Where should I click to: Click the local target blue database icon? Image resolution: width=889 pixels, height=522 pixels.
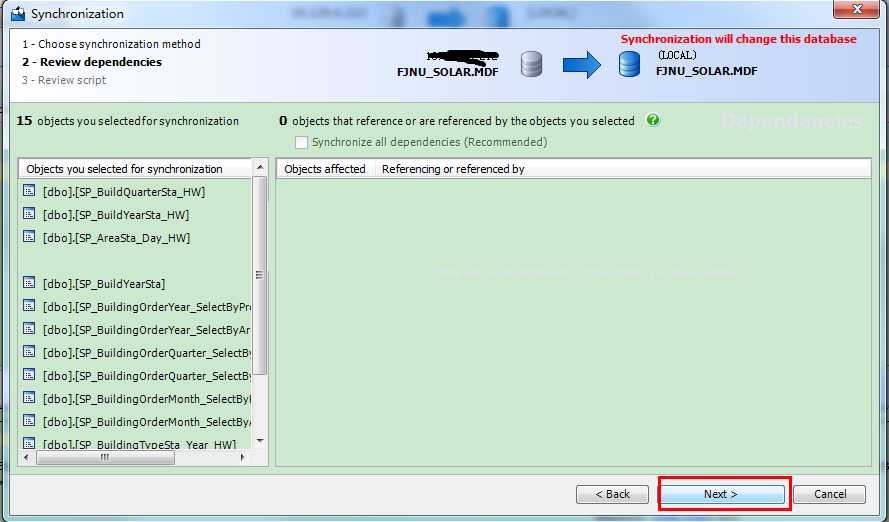(629, 64)
